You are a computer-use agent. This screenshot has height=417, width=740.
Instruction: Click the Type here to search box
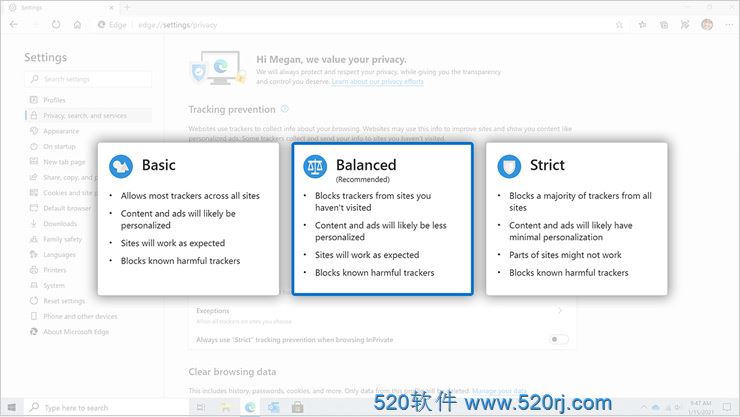pos(106,407)
